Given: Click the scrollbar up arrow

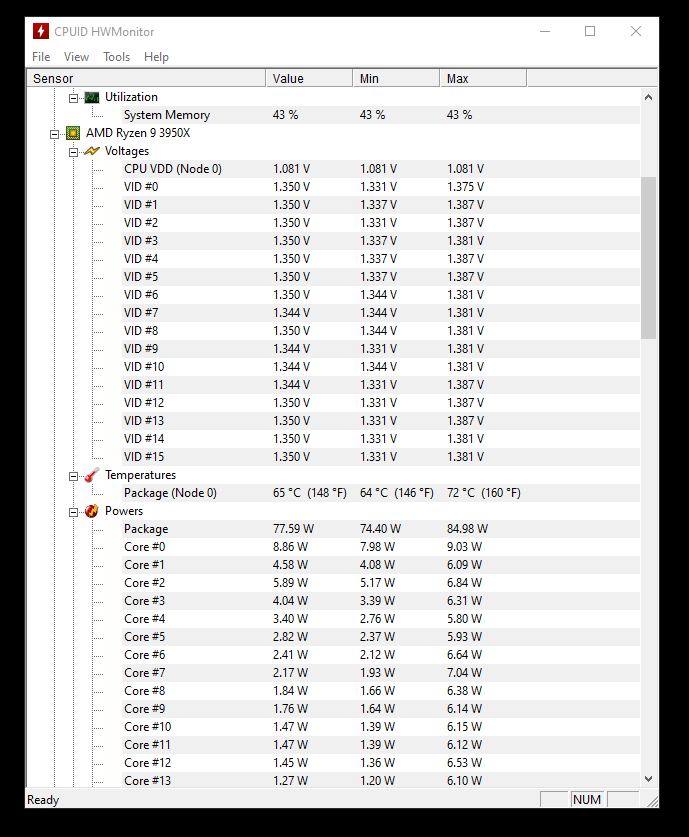Looking at the screenshot, I should [648, 97].
